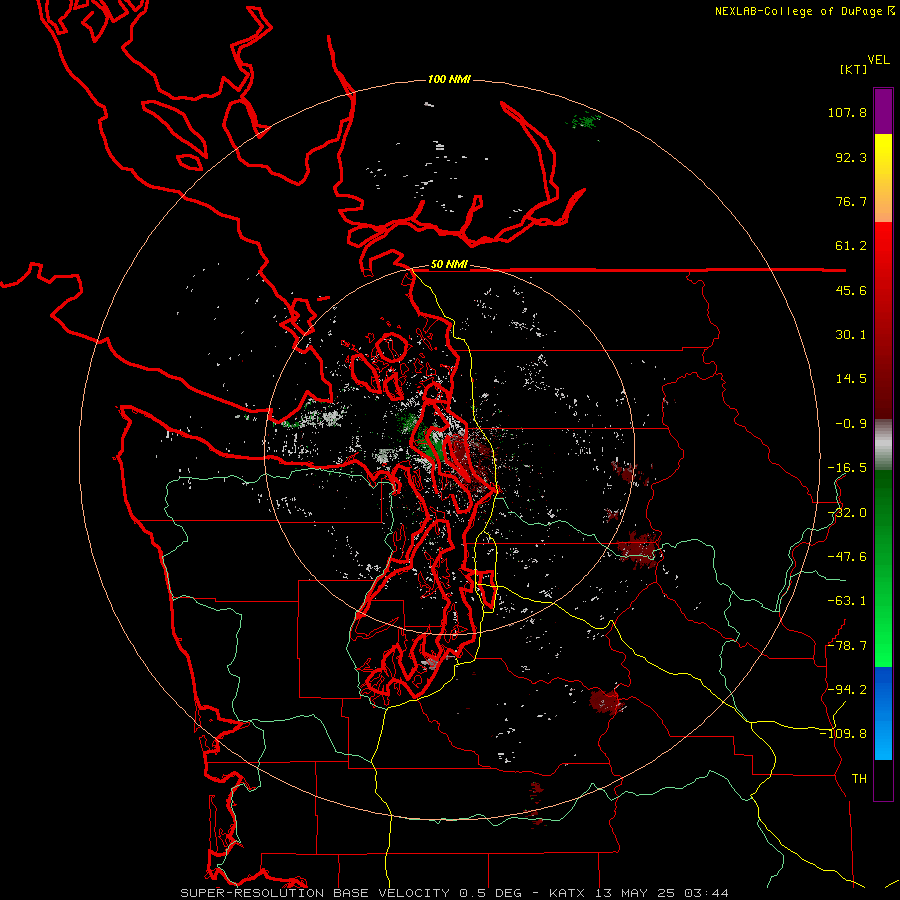900x900 pixels.
Task: Click the 76.7 velocity scale value
Action: click(x=851, y=201)
